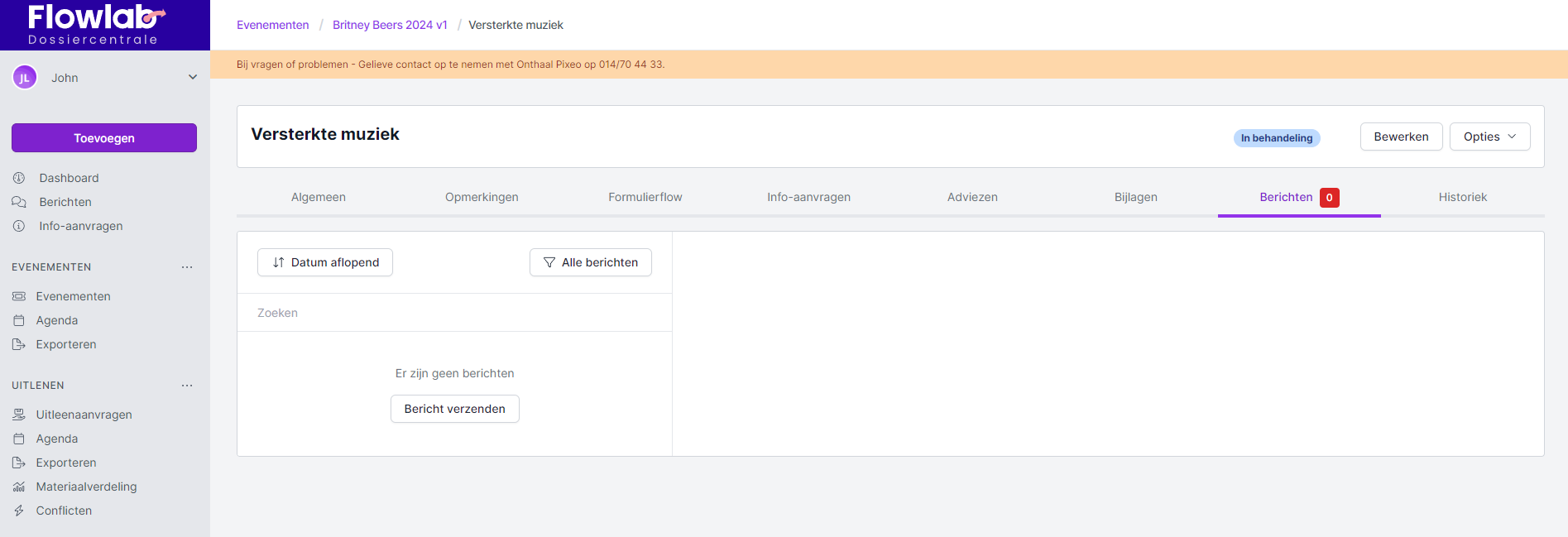Open the Opties dropdown
The image size is (1568, 537).
pos(1489,137)
